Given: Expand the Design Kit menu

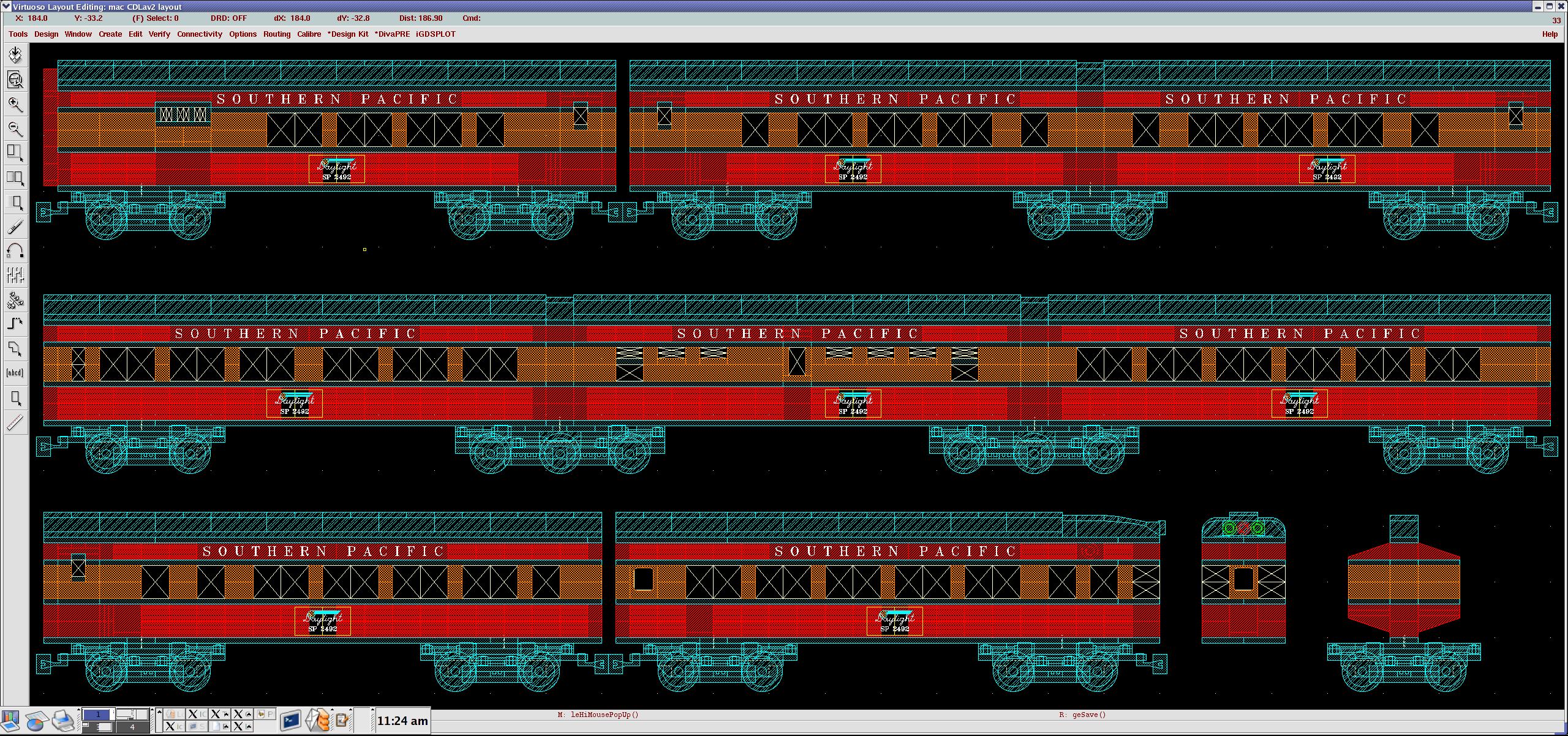Looking at the screenshot, I should pyautogui.click(x=348, y=34).
